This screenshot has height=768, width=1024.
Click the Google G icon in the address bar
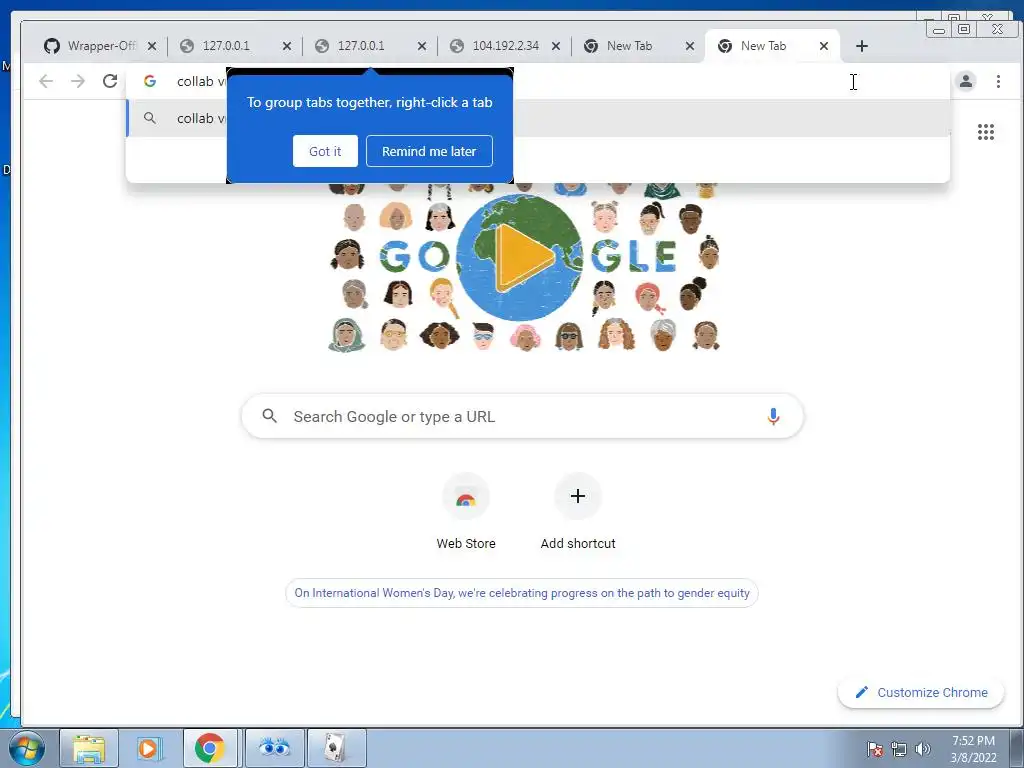click(150, 81)
